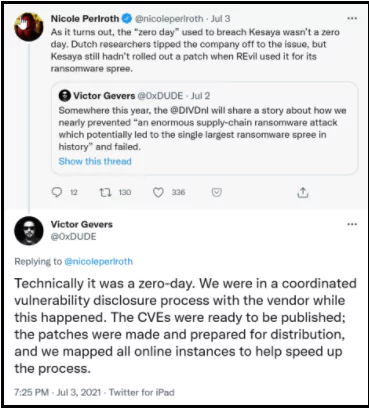The width and height of the screenshot is (369, 408).
Task: Open Victor Gevers' profile avatar in reply
Action: 29,231
